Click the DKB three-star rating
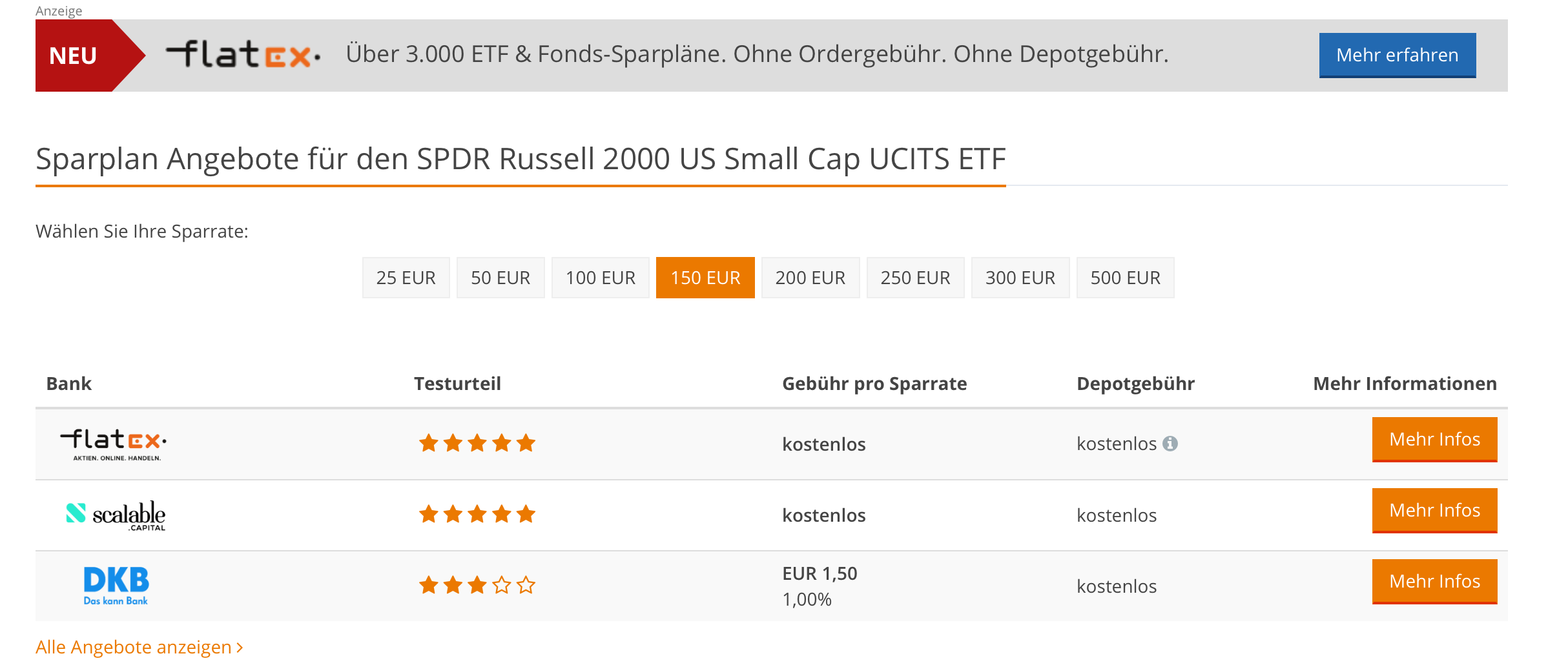 pos(477,586)
